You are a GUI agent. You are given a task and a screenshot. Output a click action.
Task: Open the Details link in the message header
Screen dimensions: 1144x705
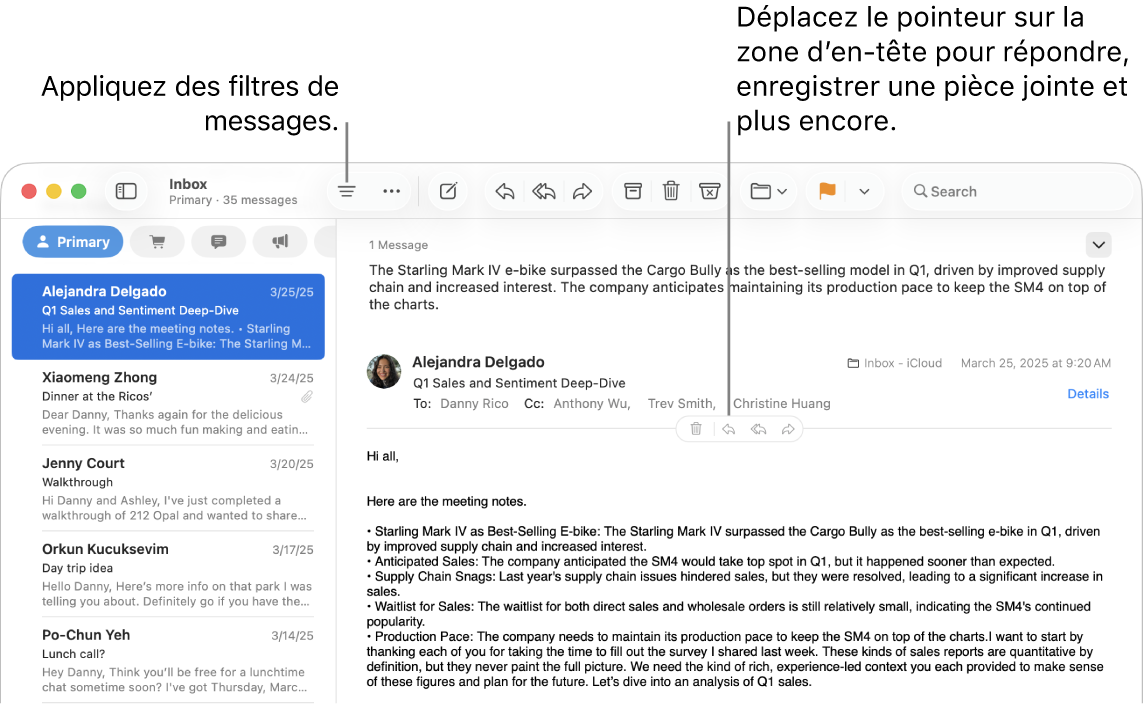[1088, 394]
